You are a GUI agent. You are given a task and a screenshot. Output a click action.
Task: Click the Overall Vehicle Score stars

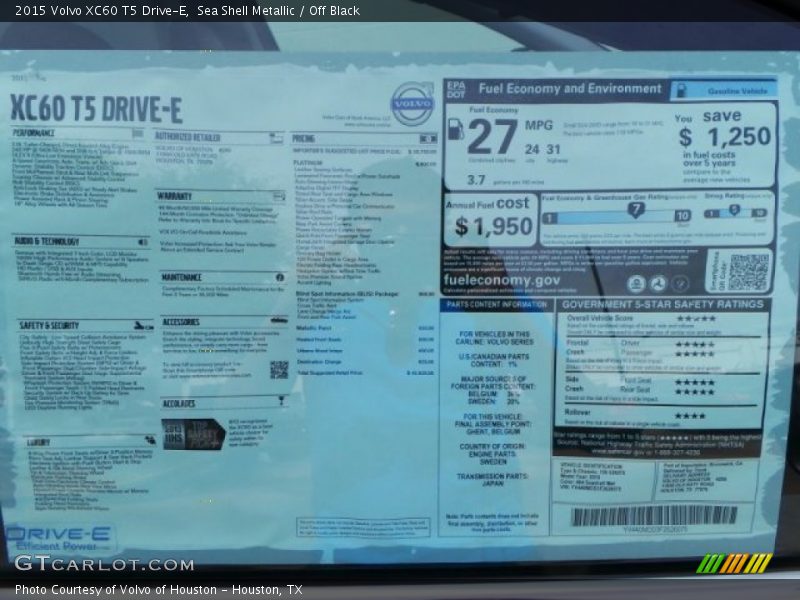click(x=696, y=318)
